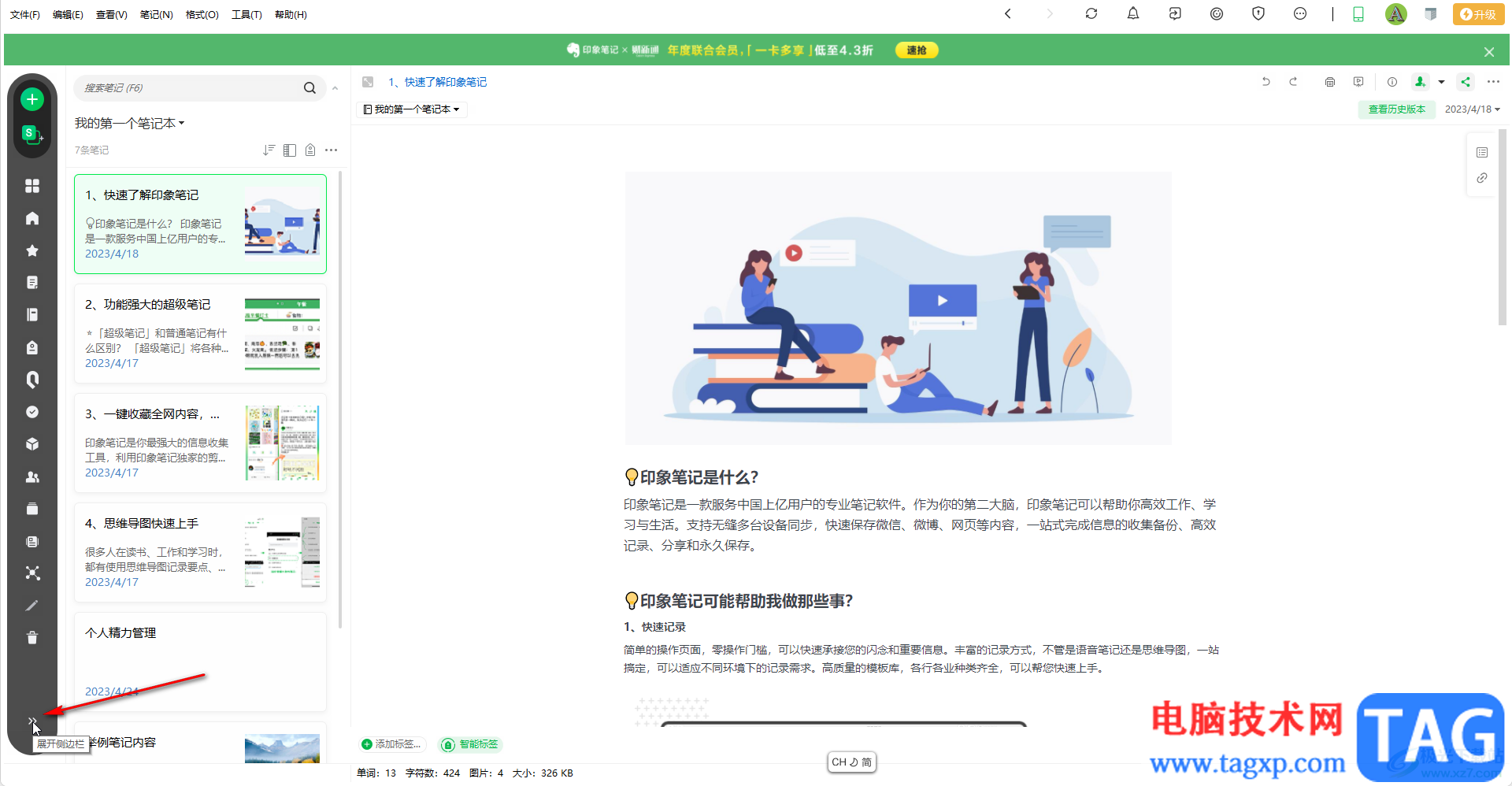Open the 编辑(E) menu
1512x786 pixels.
point(68,15)
